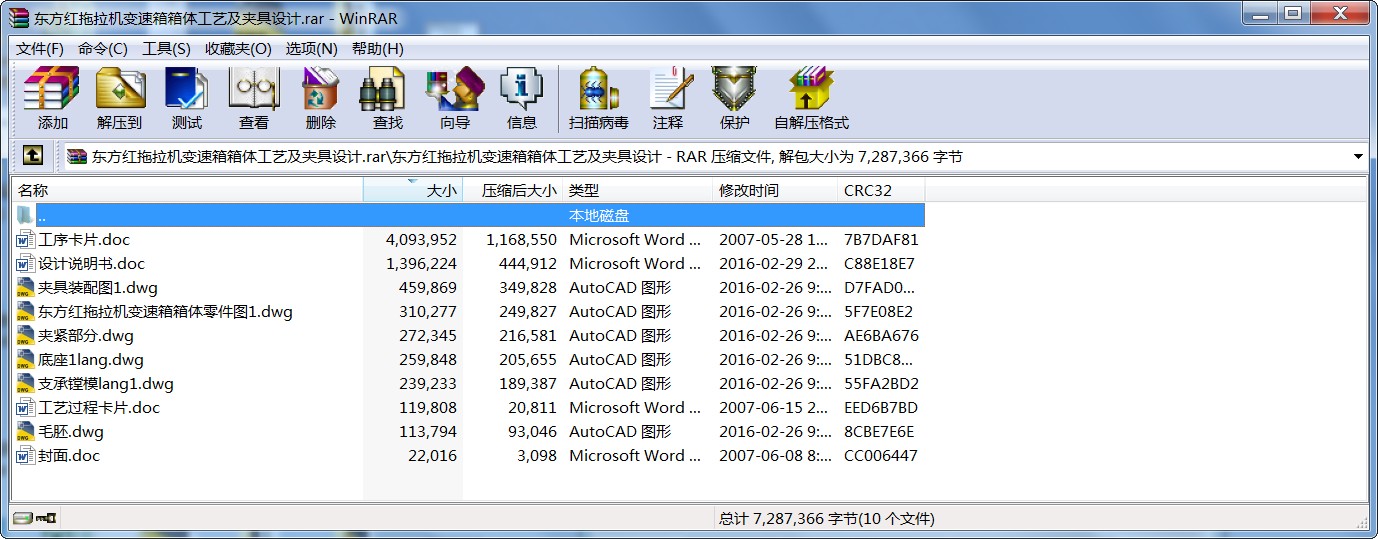The image size is (1378, 539).
Task: Sort by the CRC32 column header
Action: (881, 190)
